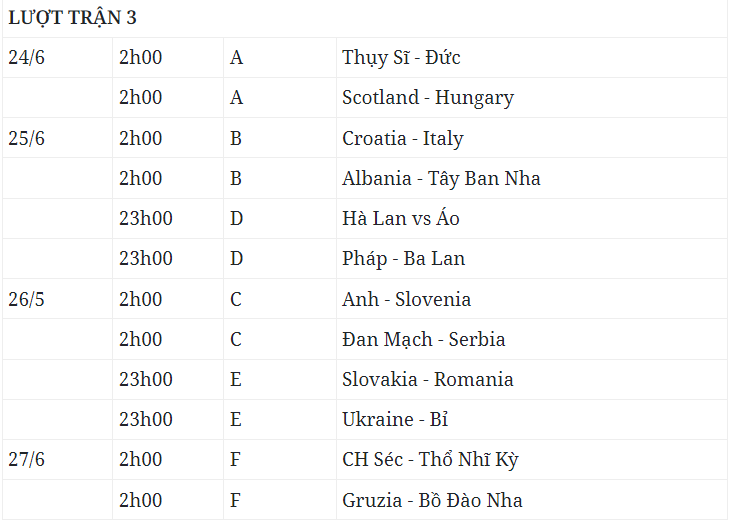
Task: Click the 26/5 date cell
Action: click(x=27, y=299)
